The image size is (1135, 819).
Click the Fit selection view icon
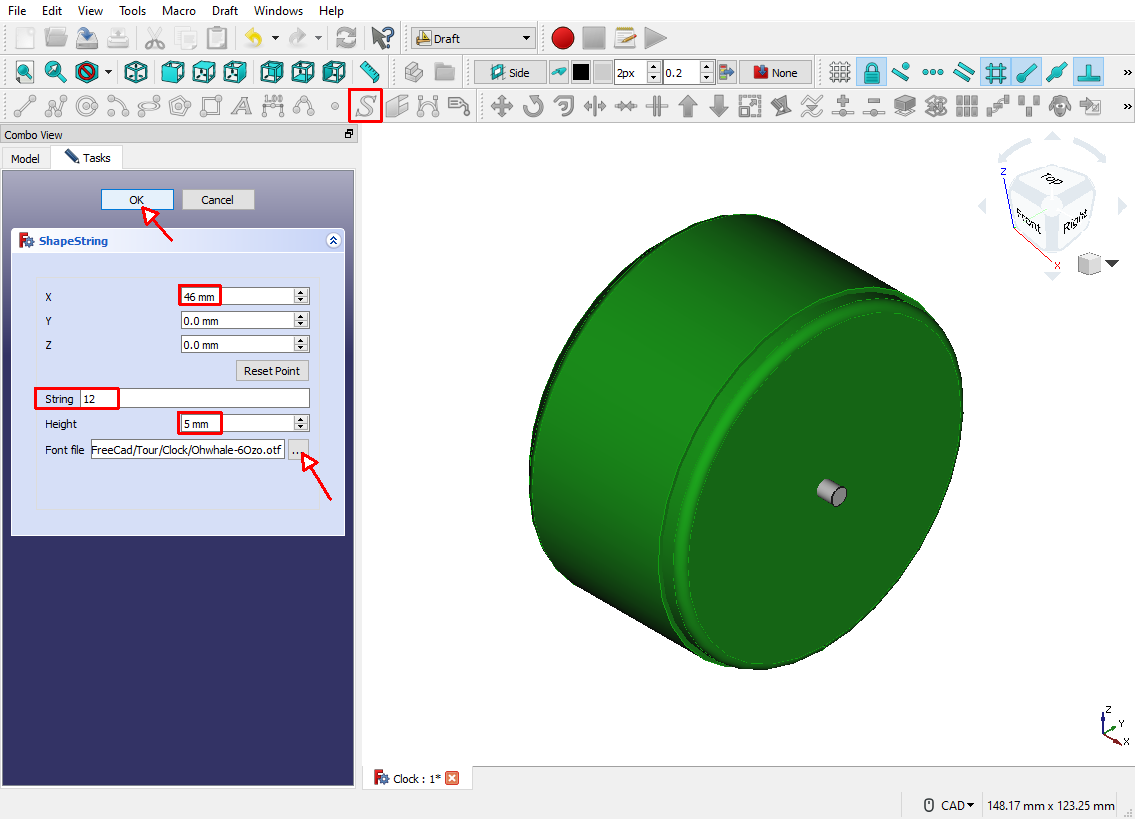click(56, 72)
